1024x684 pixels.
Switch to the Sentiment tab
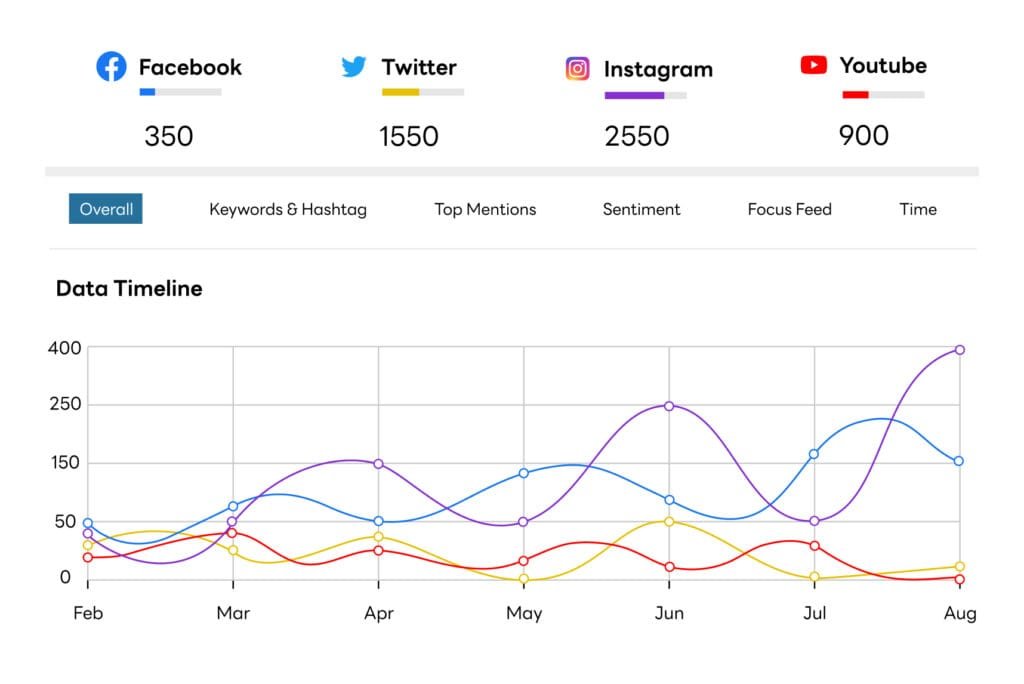(x=641, y=209)
